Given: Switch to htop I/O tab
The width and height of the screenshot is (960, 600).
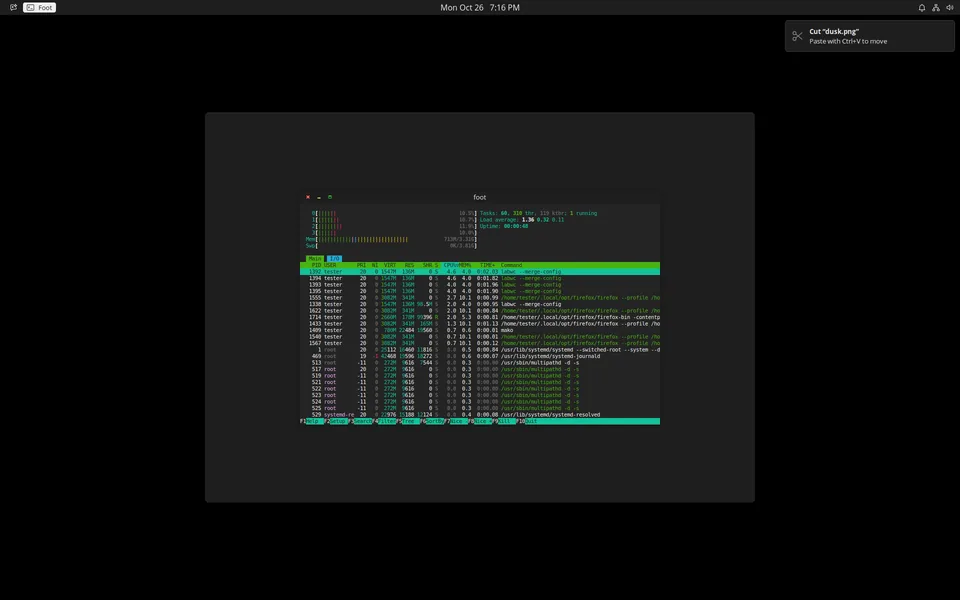Looking at the screenshot, I should [334, 258].
